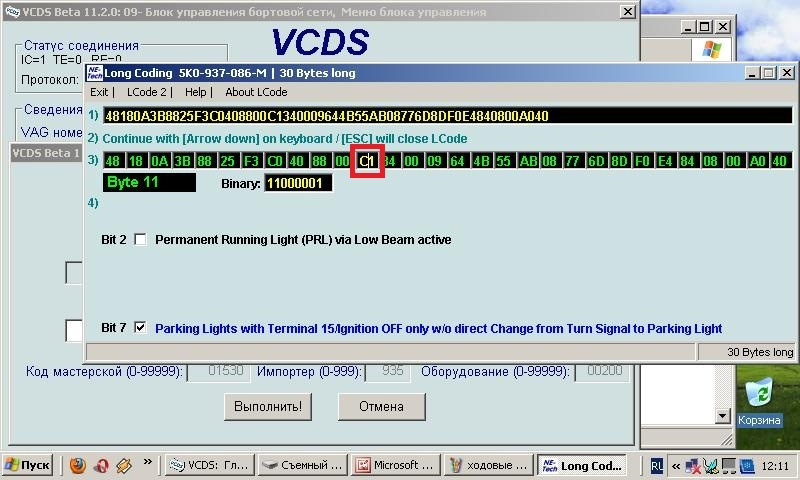The width and height of the screenshot is (800, 480).
Task: Select byte cell with value 6D
Action: [x=596, y=161]
